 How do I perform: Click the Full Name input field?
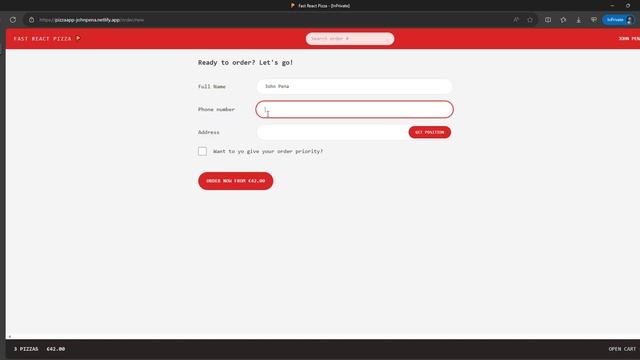point(354,86)
